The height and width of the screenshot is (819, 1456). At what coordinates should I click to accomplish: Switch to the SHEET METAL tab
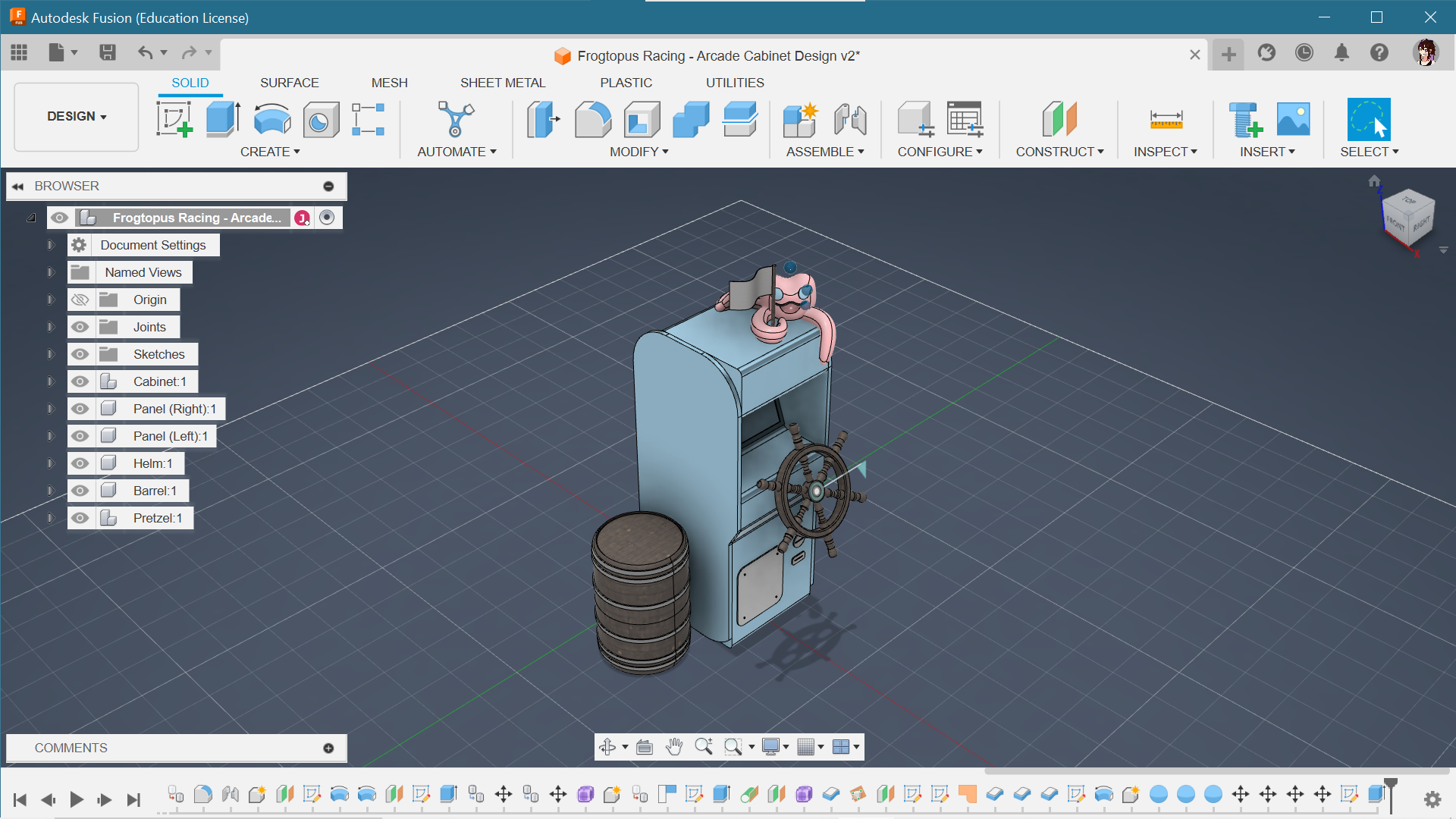(x=502, y=83)
